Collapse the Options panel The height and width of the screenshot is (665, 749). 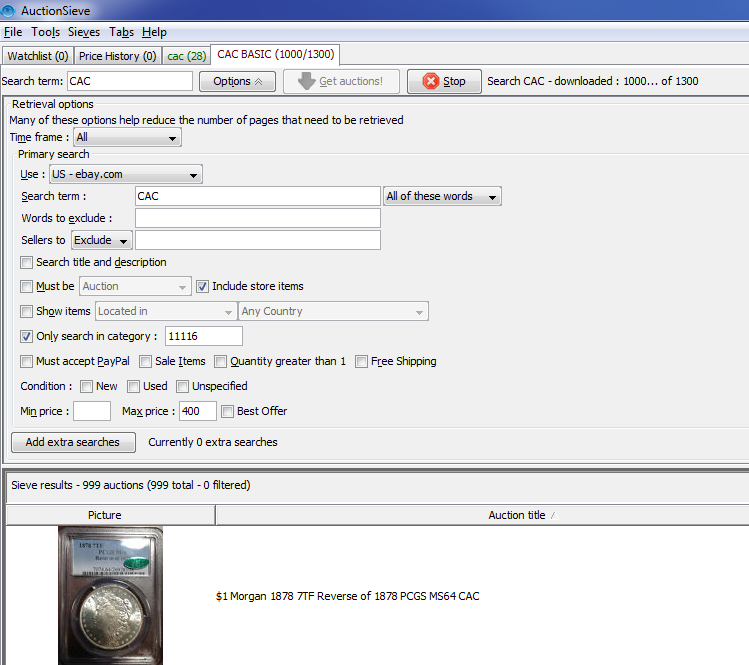[x=237, y=81]
